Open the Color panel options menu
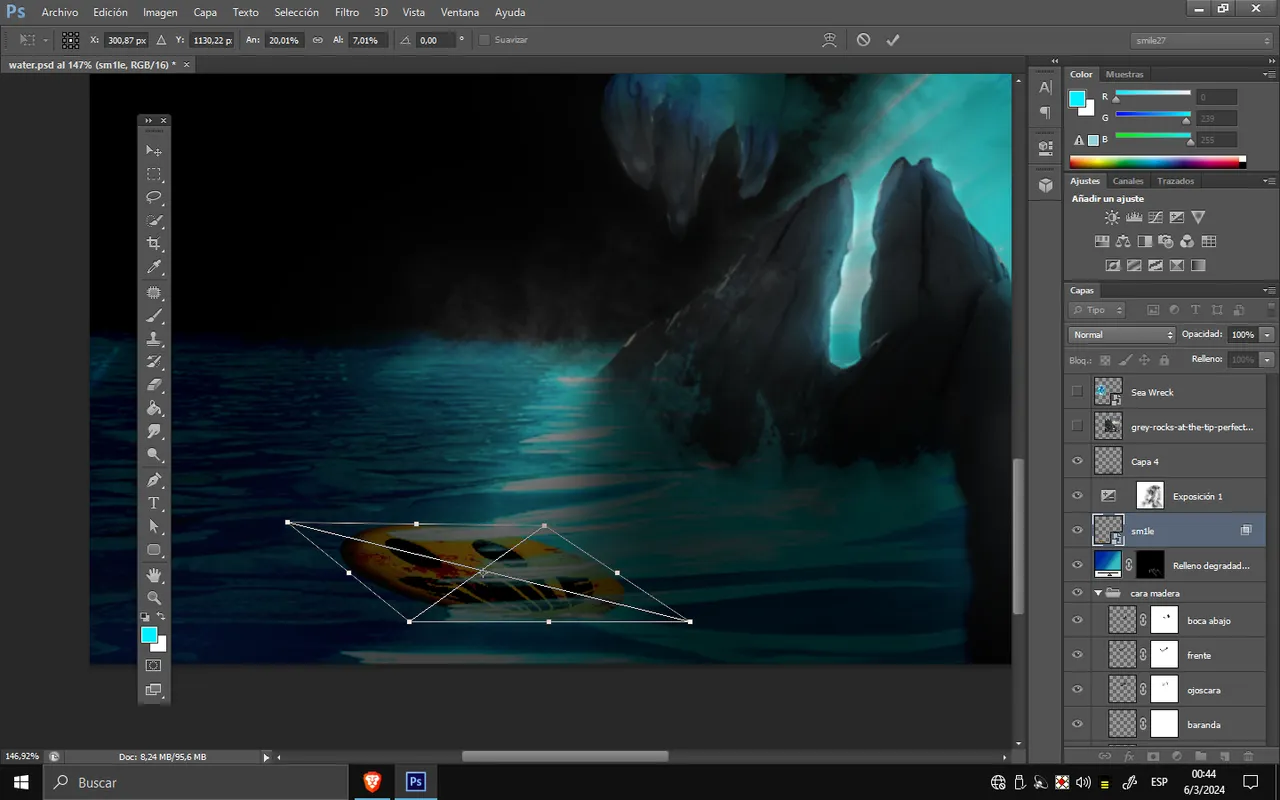This screenshot has width=1280, height=800. click(1268, 74)
